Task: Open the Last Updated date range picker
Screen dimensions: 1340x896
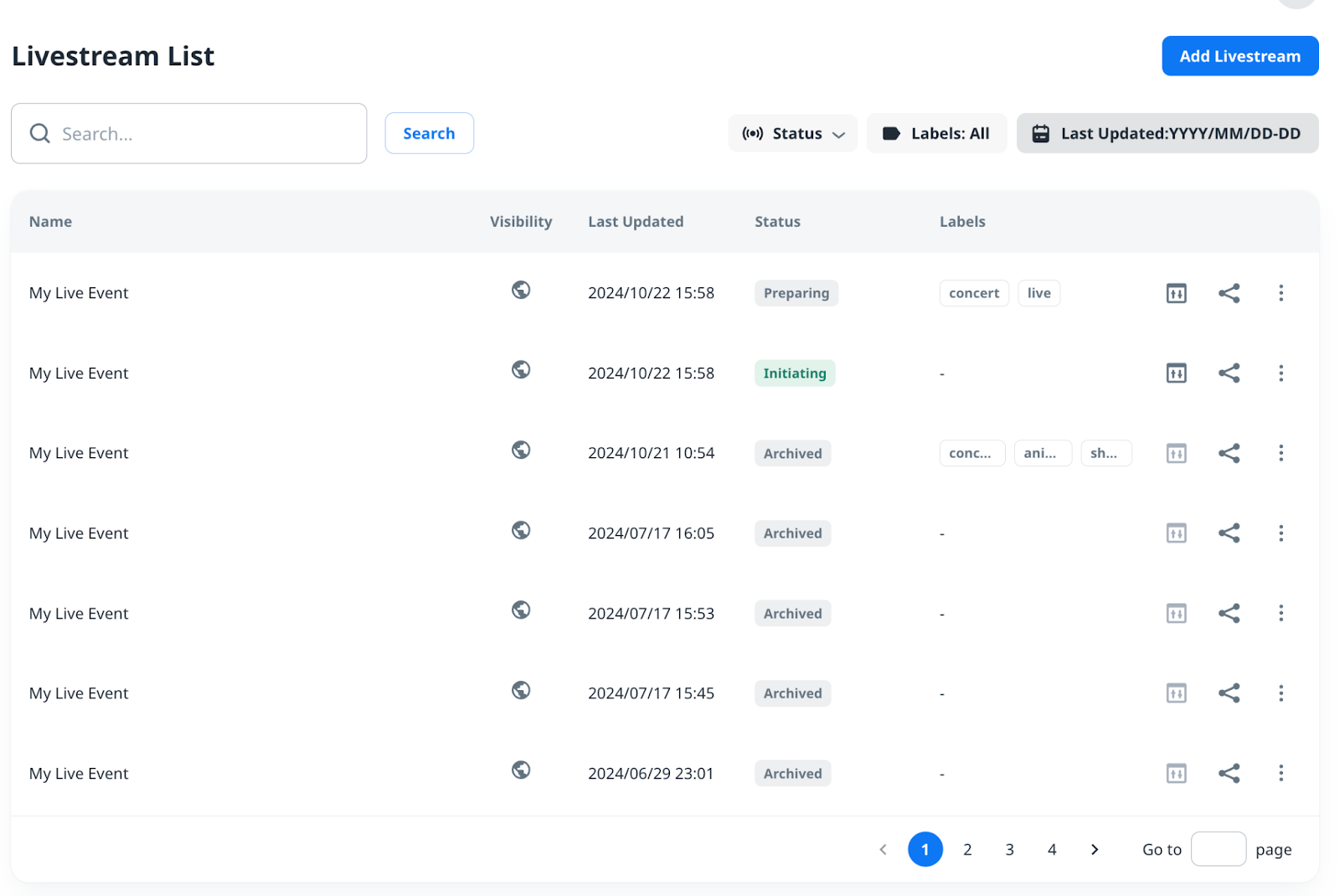Action: [1167, 134]
